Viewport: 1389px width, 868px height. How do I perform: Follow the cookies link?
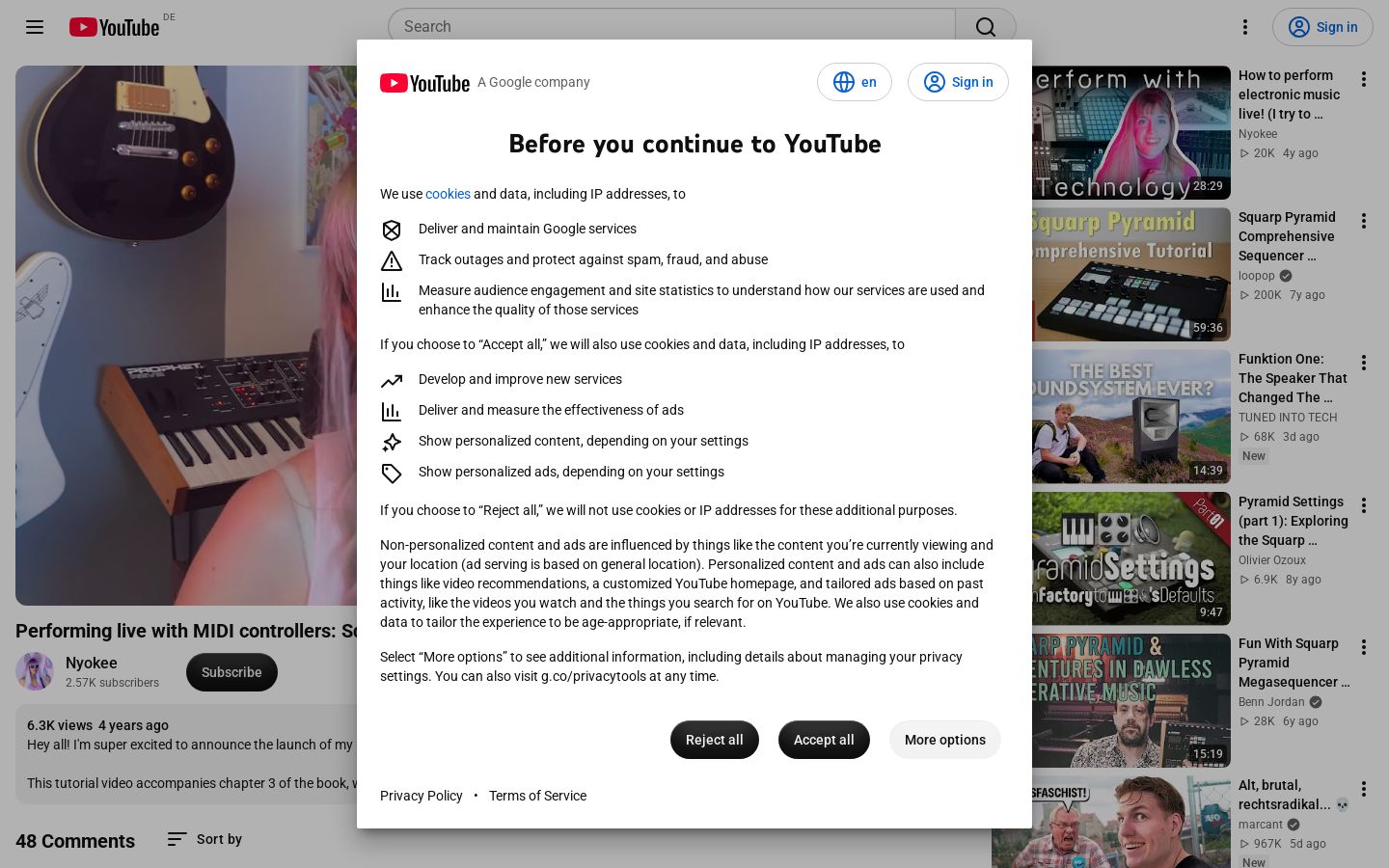[x=448, y=194]
